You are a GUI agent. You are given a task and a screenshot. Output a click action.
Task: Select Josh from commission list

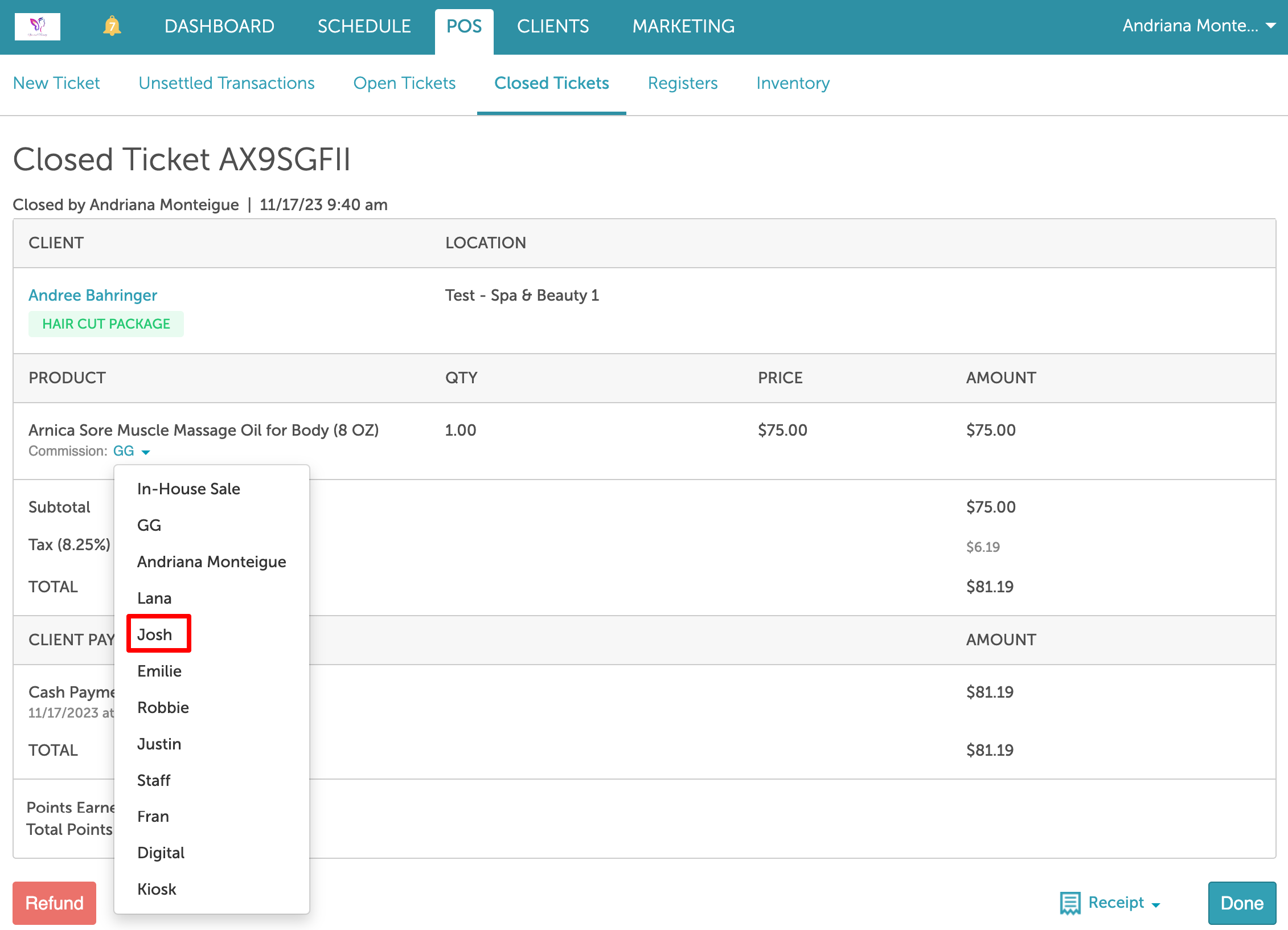coord(155,634)
